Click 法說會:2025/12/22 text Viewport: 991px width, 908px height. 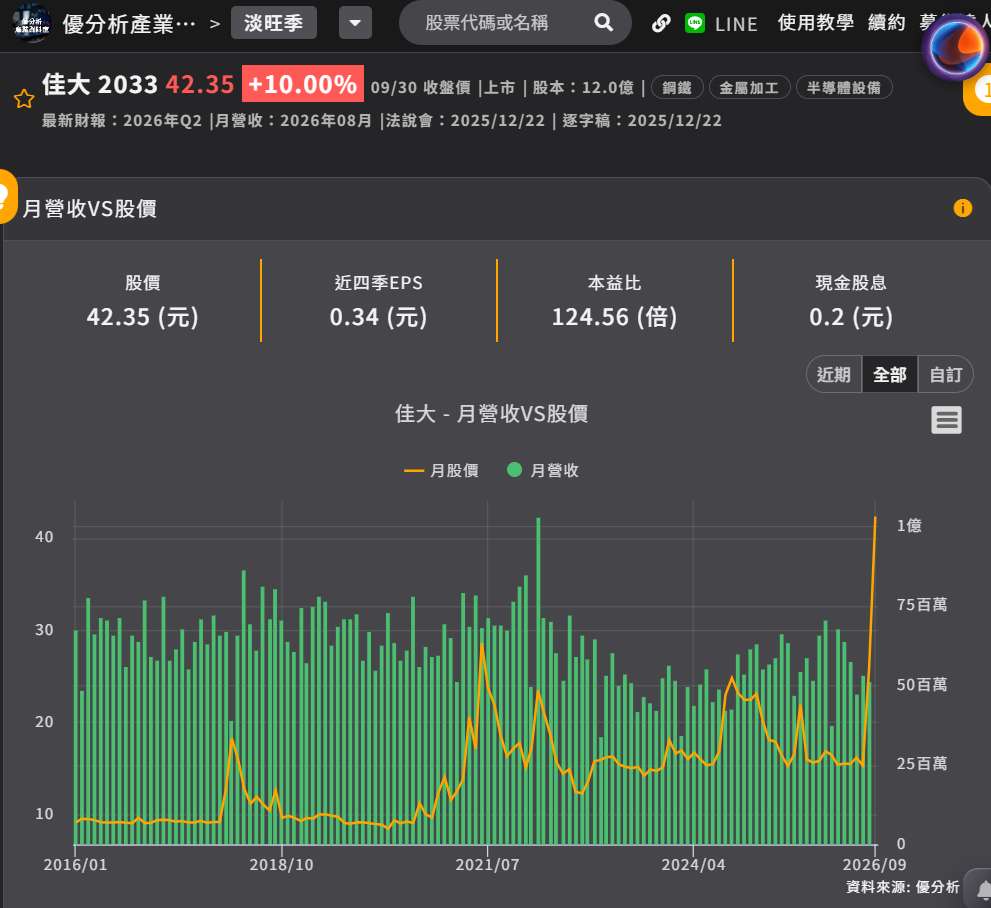(x=465, y=121)
